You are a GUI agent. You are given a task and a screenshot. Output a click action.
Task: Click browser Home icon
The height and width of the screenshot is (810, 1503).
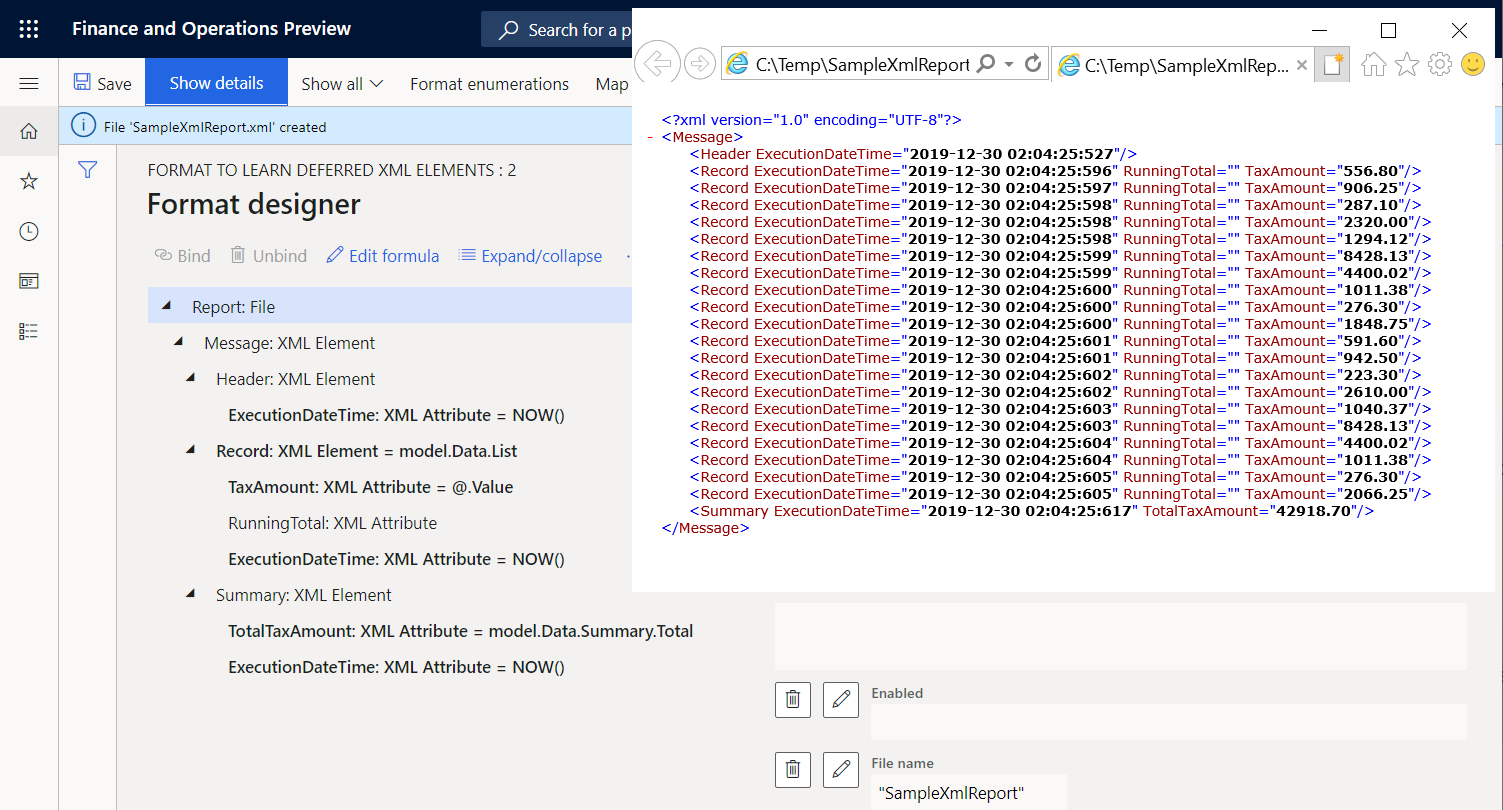pos(1374,64)
